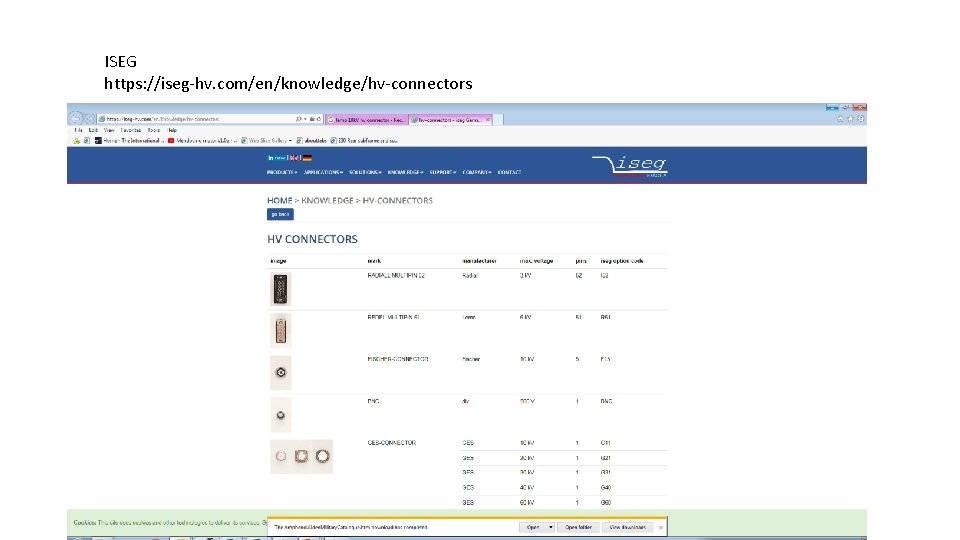This screenshot has height=540, width=960.
Task: Click the security lock icon in address bar
Action: pos(312,119)
